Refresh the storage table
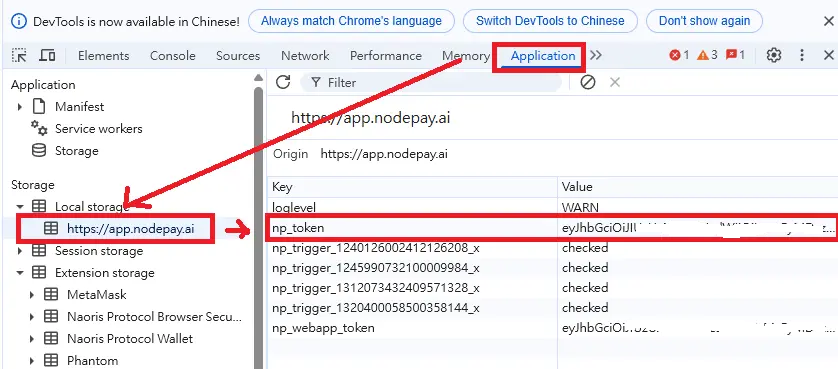Screen dimensions: 838x369 pyautogui.click(x=283, y=82)
